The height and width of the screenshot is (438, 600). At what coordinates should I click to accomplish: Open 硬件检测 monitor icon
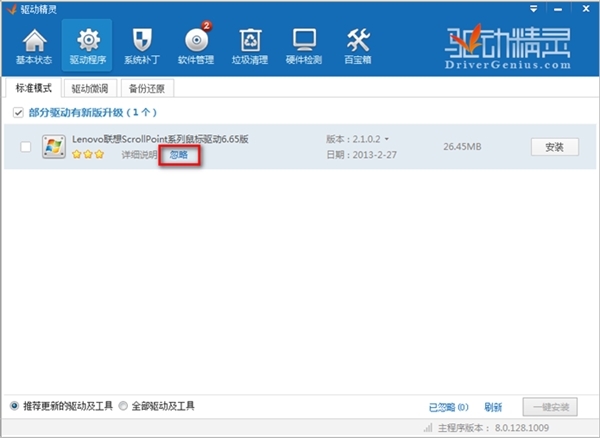(304, 45)
